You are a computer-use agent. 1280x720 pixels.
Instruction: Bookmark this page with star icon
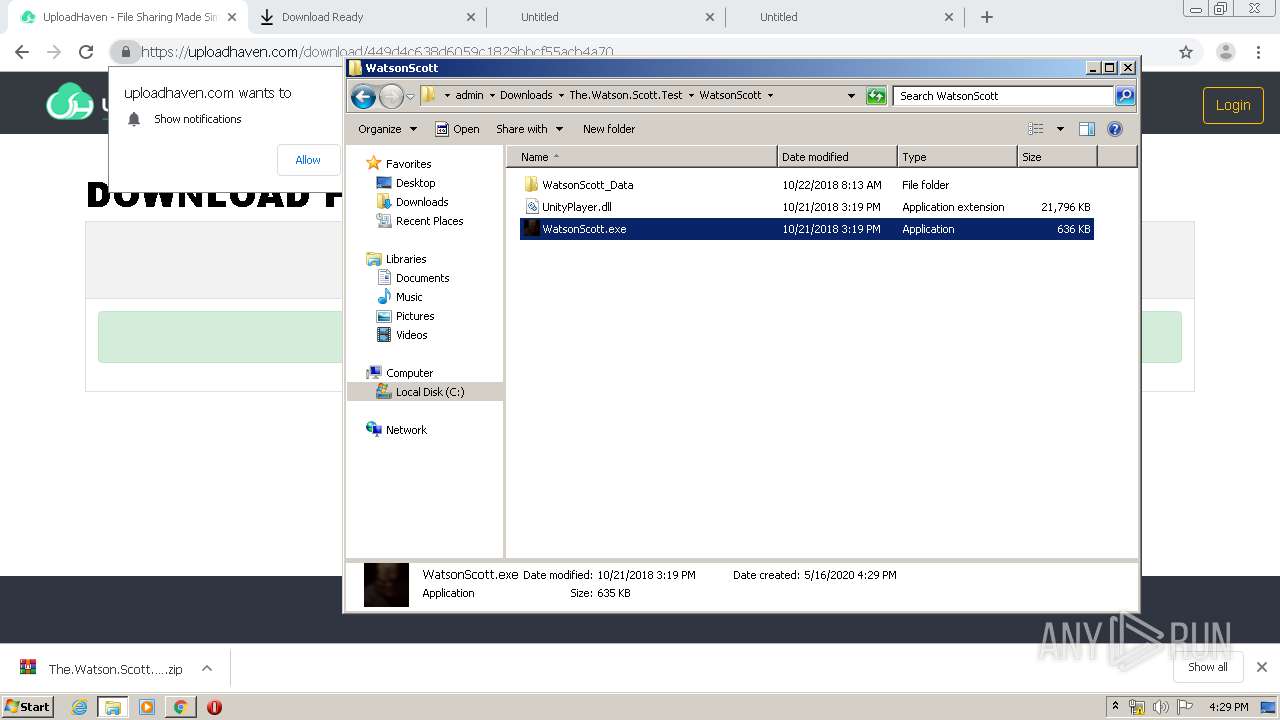pos(1186,52)
